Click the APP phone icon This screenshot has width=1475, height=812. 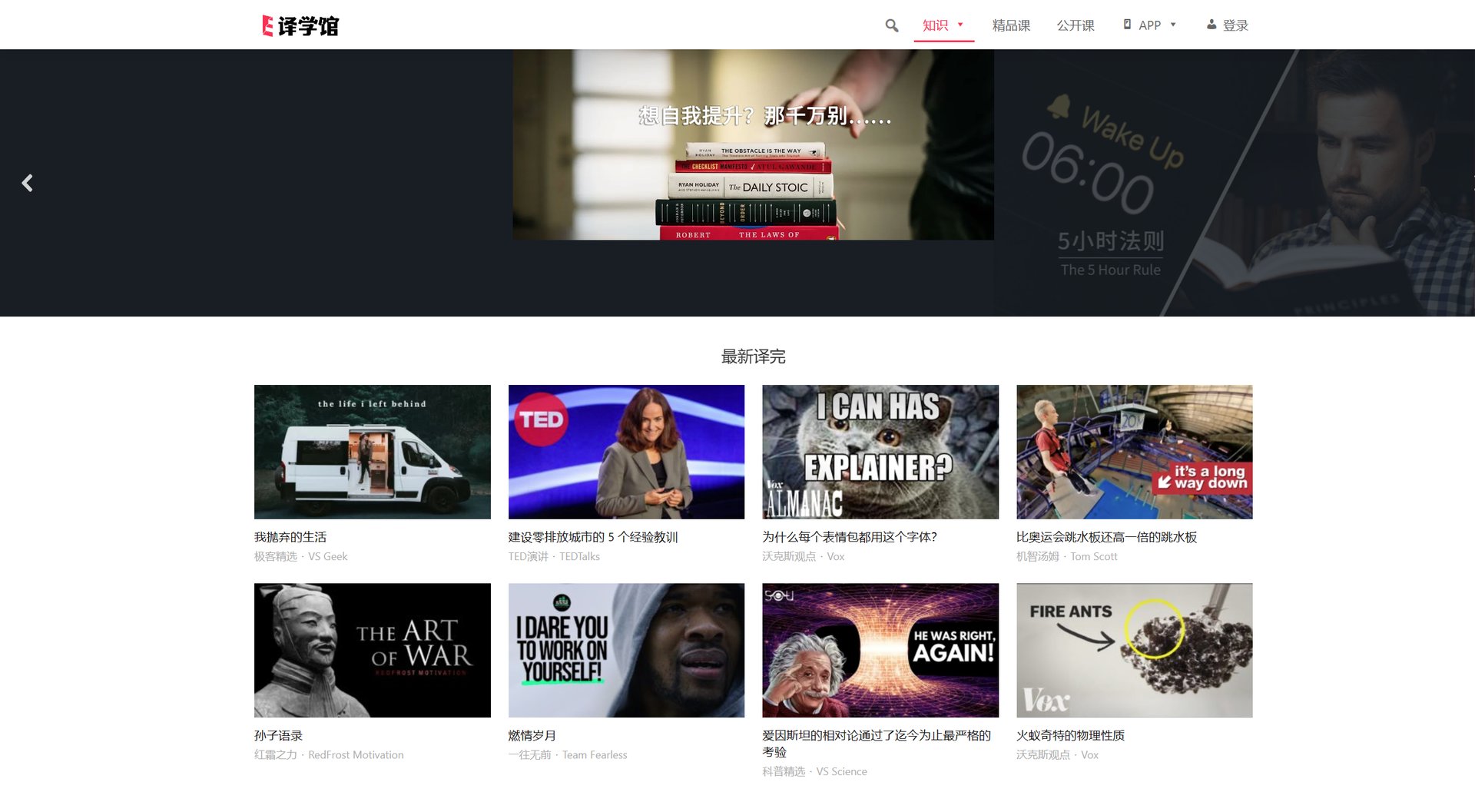[1127, 25]
